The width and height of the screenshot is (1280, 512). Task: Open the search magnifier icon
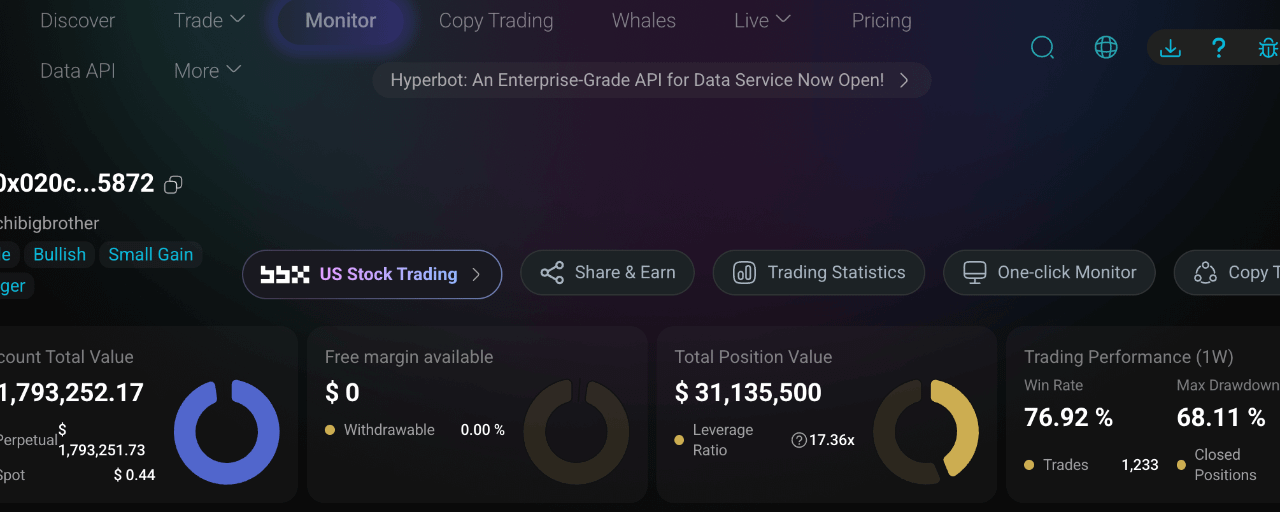pos(1042,47)
